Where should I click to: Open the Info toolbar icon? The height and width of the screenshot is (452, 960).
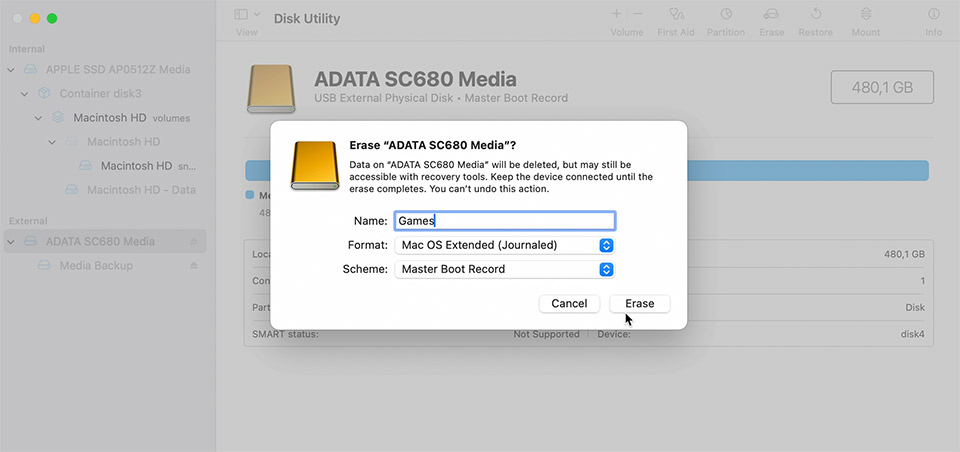pos(934,13)
